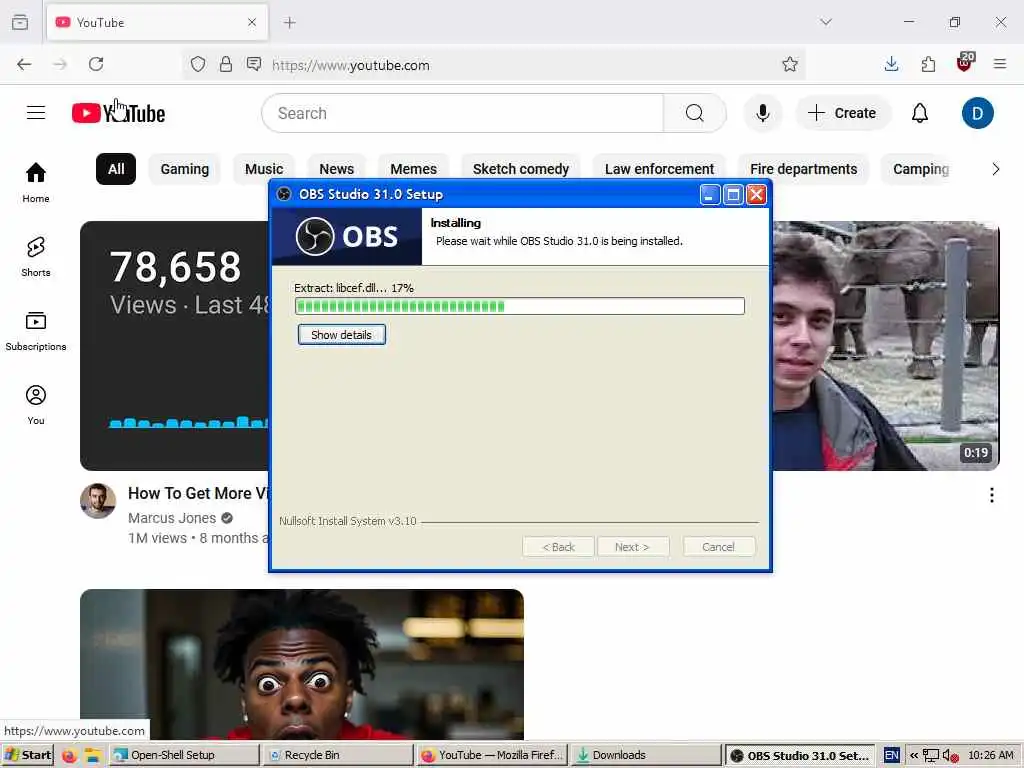Viewport: 1024px width, 768px height.
Task: Open YouTube notifications bell
Action: click(920, 113)
